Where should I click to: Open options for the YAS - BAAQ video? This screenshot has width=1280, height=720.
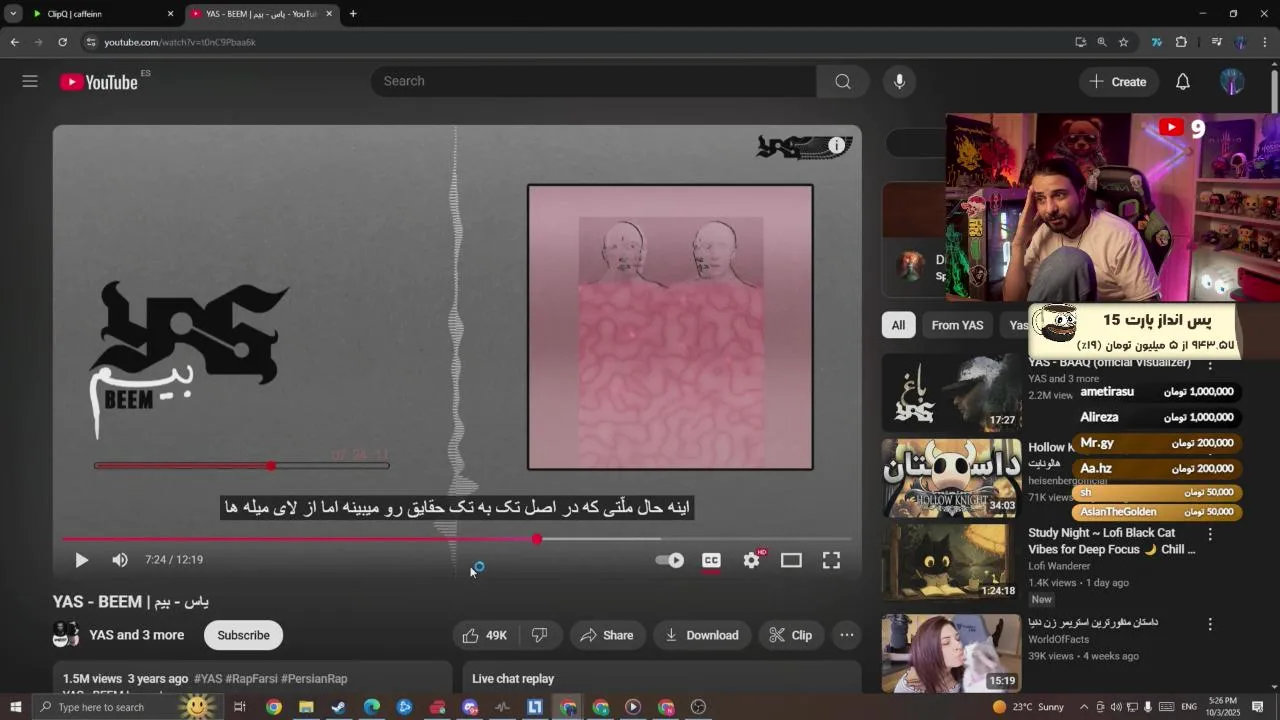[x=1210, y=364]
